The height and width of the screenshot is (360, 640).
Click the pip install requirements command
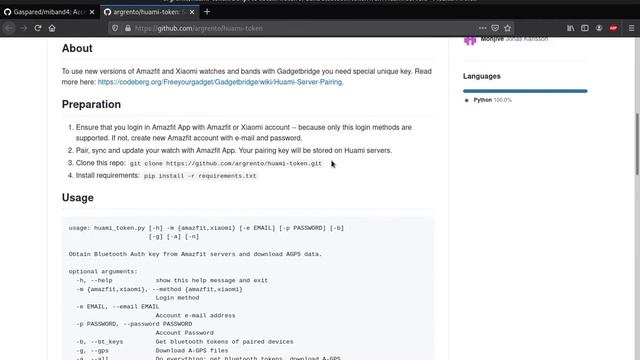click(x=200, y=176)
